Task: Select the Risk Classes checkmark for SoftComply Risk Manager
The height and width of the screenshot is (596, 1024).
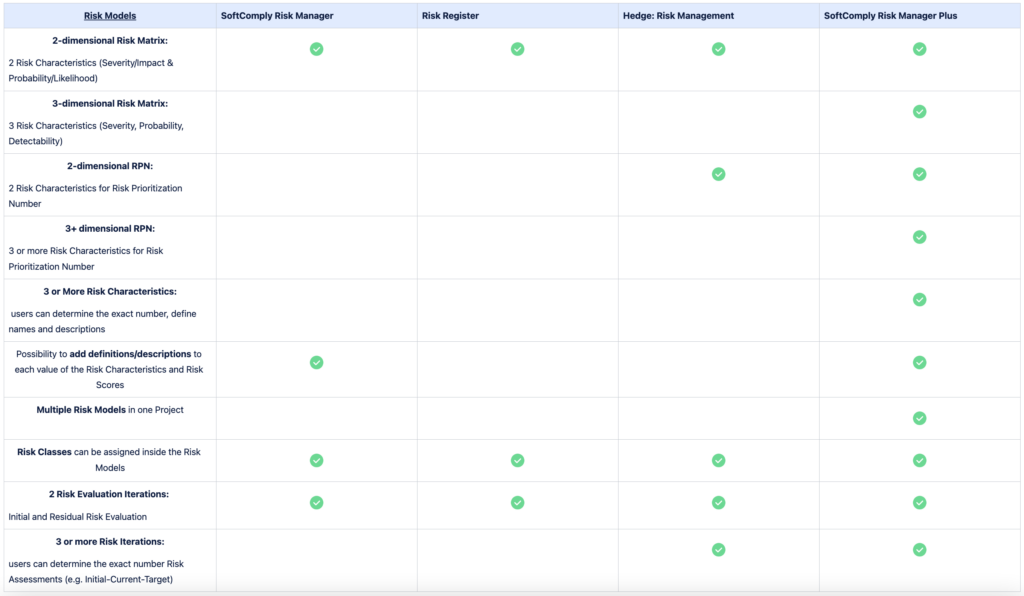Action: click(x=316, y=461)
